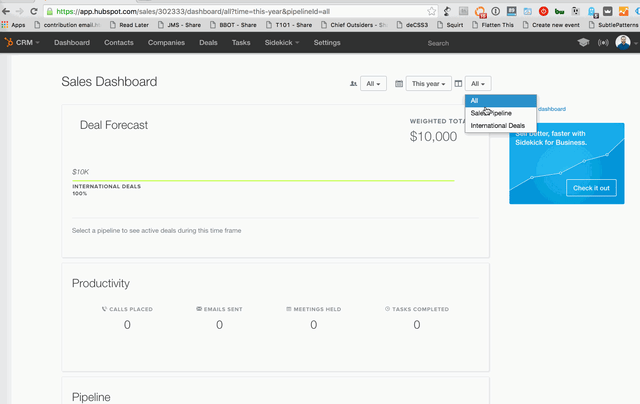This screenshot has width=640, height=404.
Task: Open the Create new event bookmark
Action: pos(551,25)
